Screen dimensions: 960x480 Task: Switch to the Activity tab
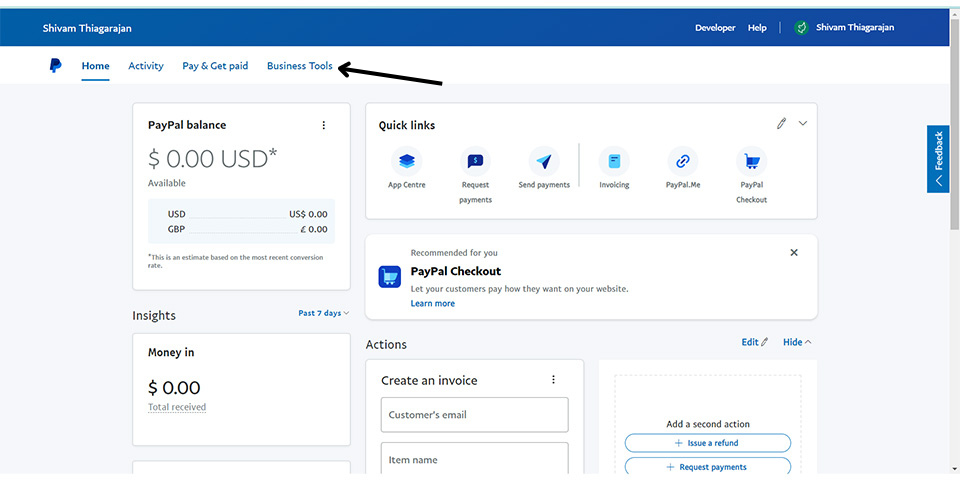(146, 66)
